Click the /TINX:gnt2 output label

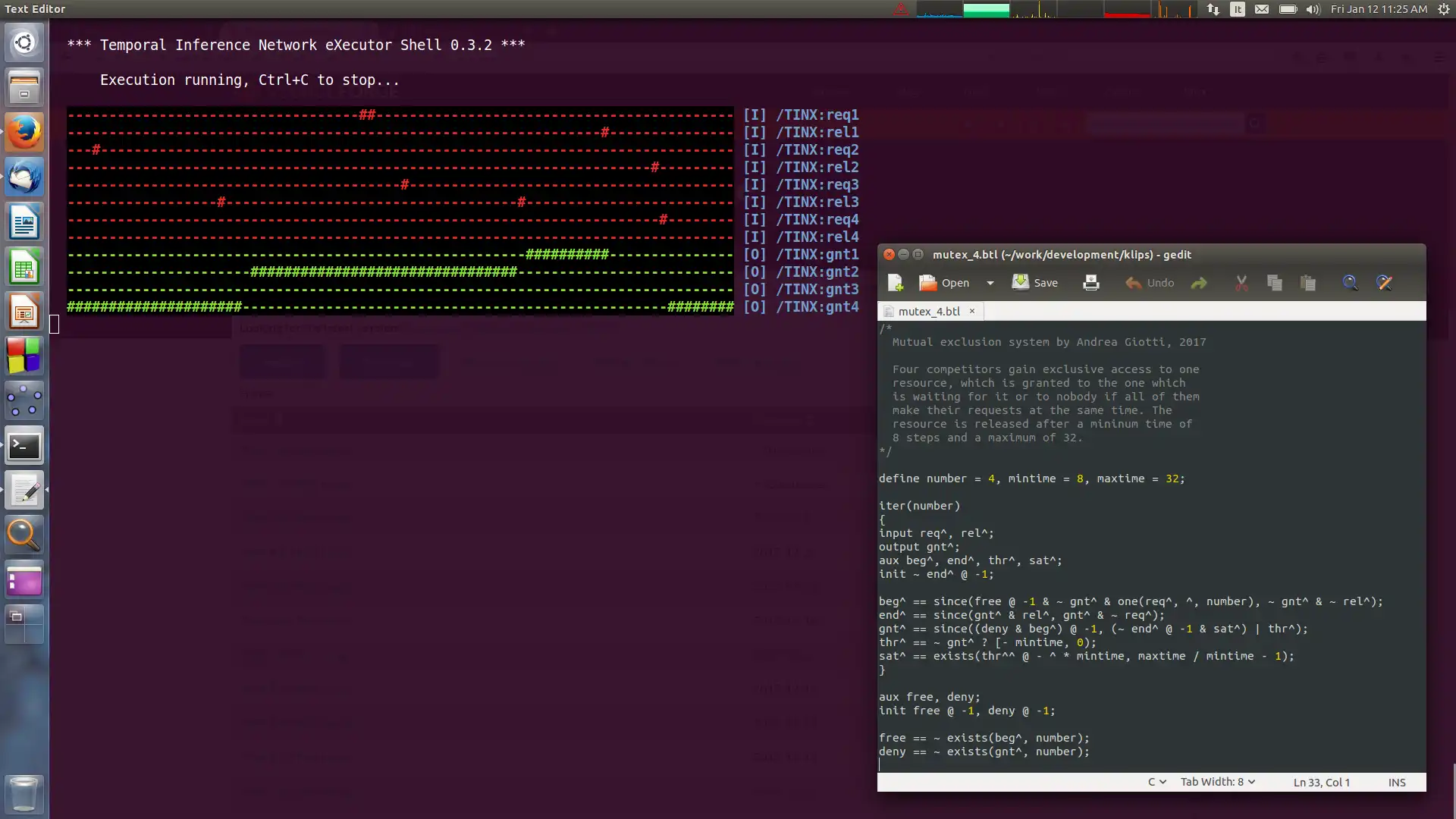coord(817,271)
